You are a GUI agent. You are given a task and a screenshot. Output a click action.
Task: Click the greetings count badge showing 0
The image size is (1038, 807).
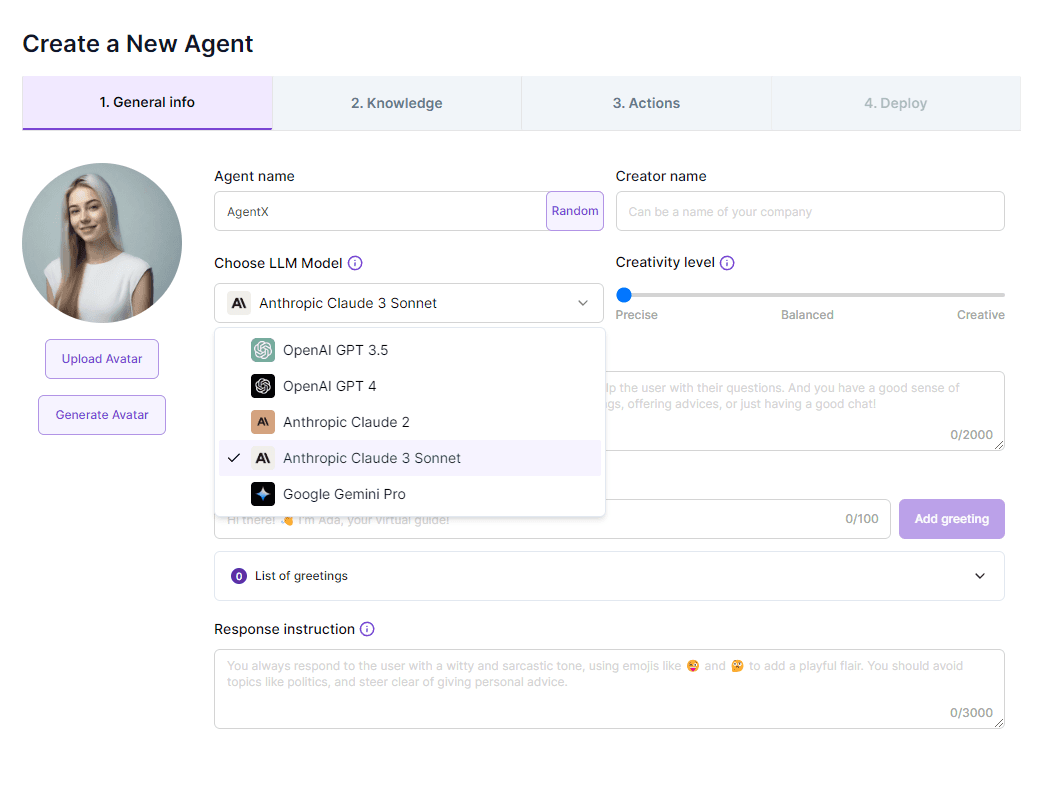pyautogui.click(x=239, y=576)
